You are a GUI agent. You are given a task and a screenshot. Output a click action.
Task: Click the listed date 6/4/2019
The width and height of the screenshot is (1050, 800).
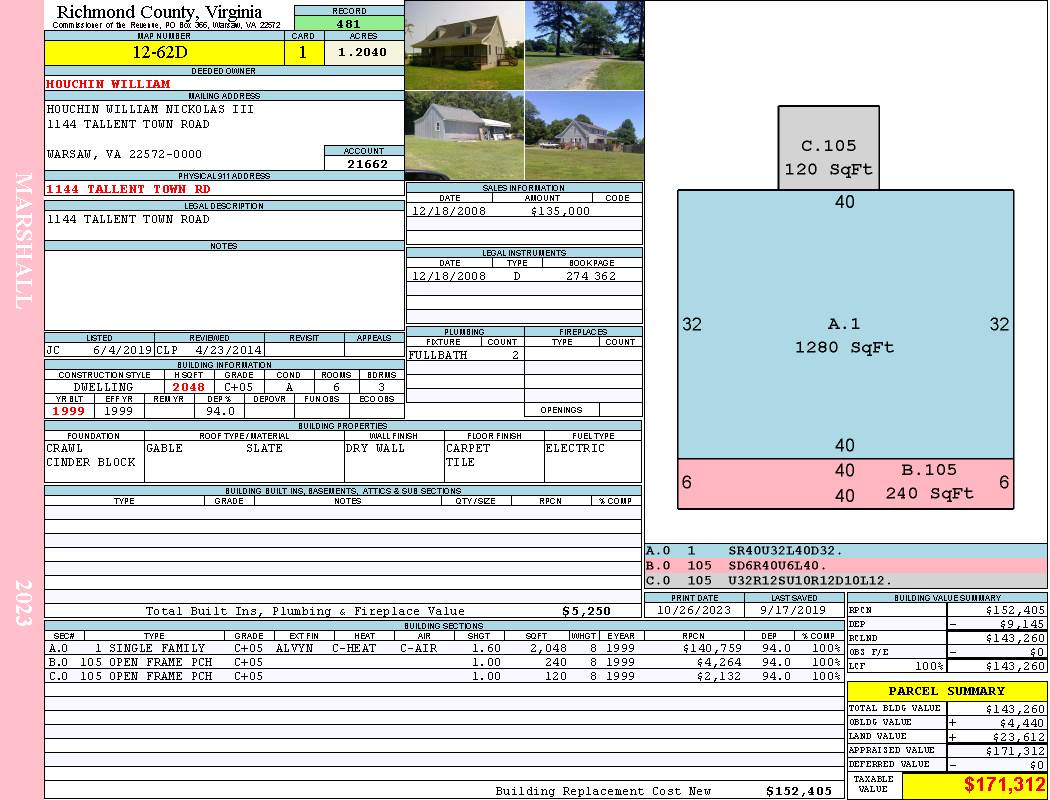[123, 349]
